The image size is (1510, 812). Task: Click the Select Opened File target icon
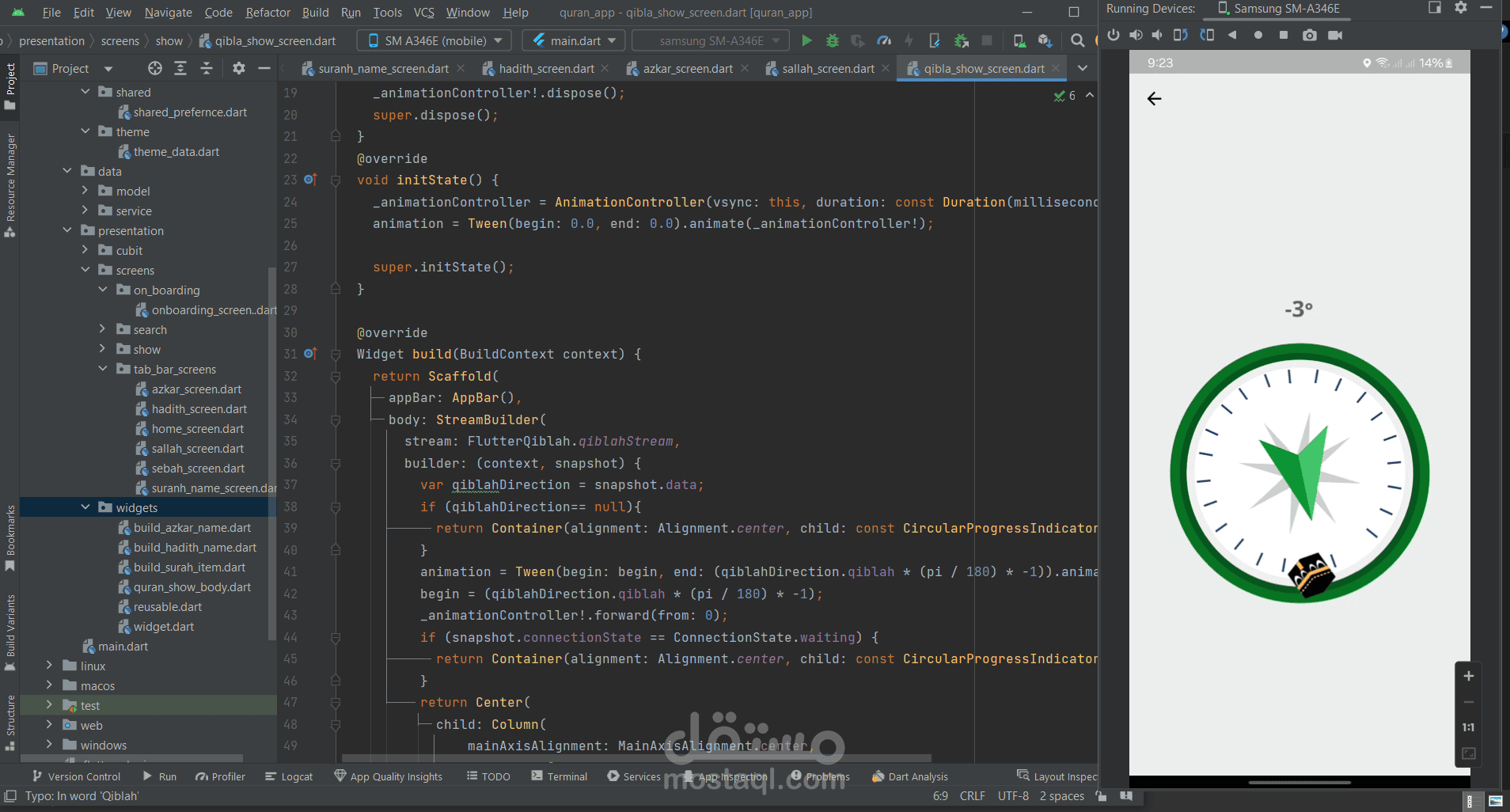155,68
